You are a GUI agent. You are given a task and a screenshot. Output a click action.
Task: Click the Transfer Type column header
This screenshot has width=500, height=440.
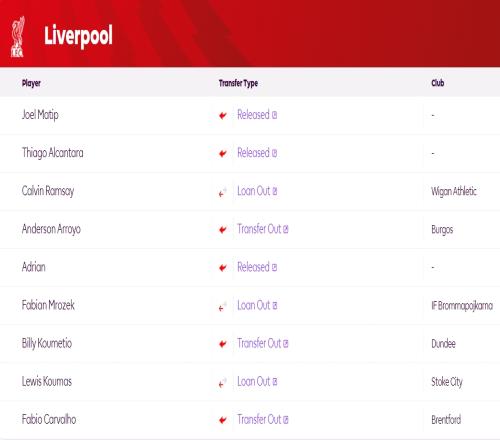tap(238, 83)
